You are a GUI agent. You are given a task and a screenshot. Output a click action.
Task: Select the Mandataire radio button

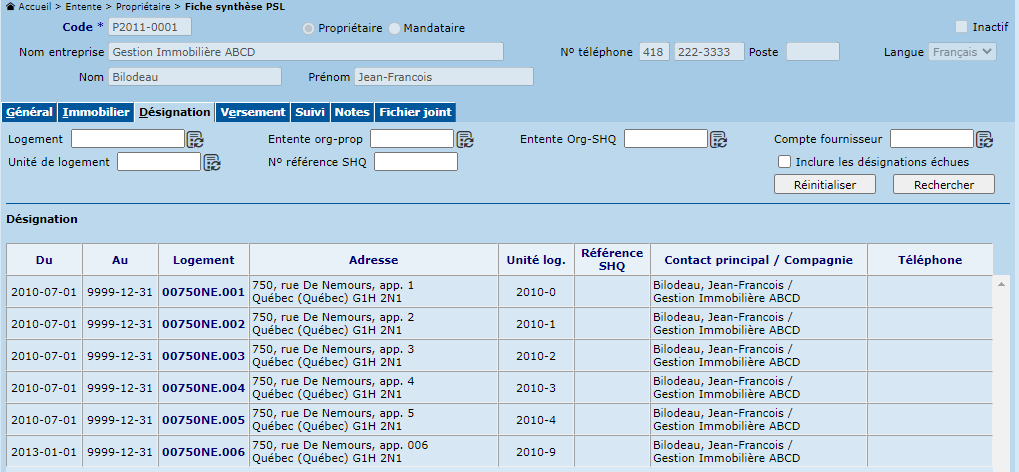[x=394, y=28]
